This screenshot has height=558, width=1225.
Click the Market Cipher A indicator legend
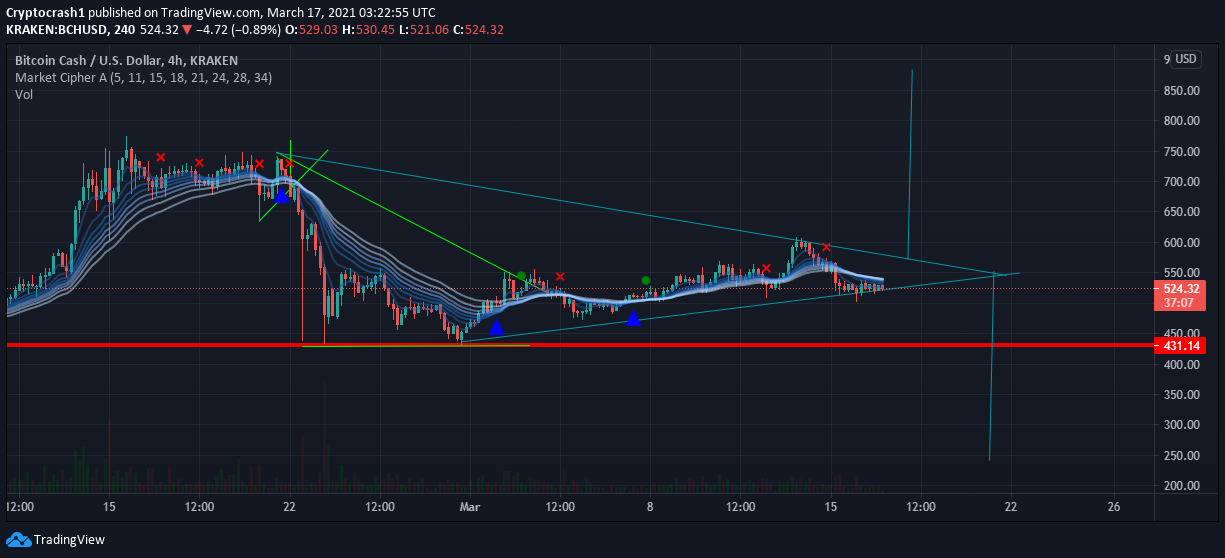143,77
